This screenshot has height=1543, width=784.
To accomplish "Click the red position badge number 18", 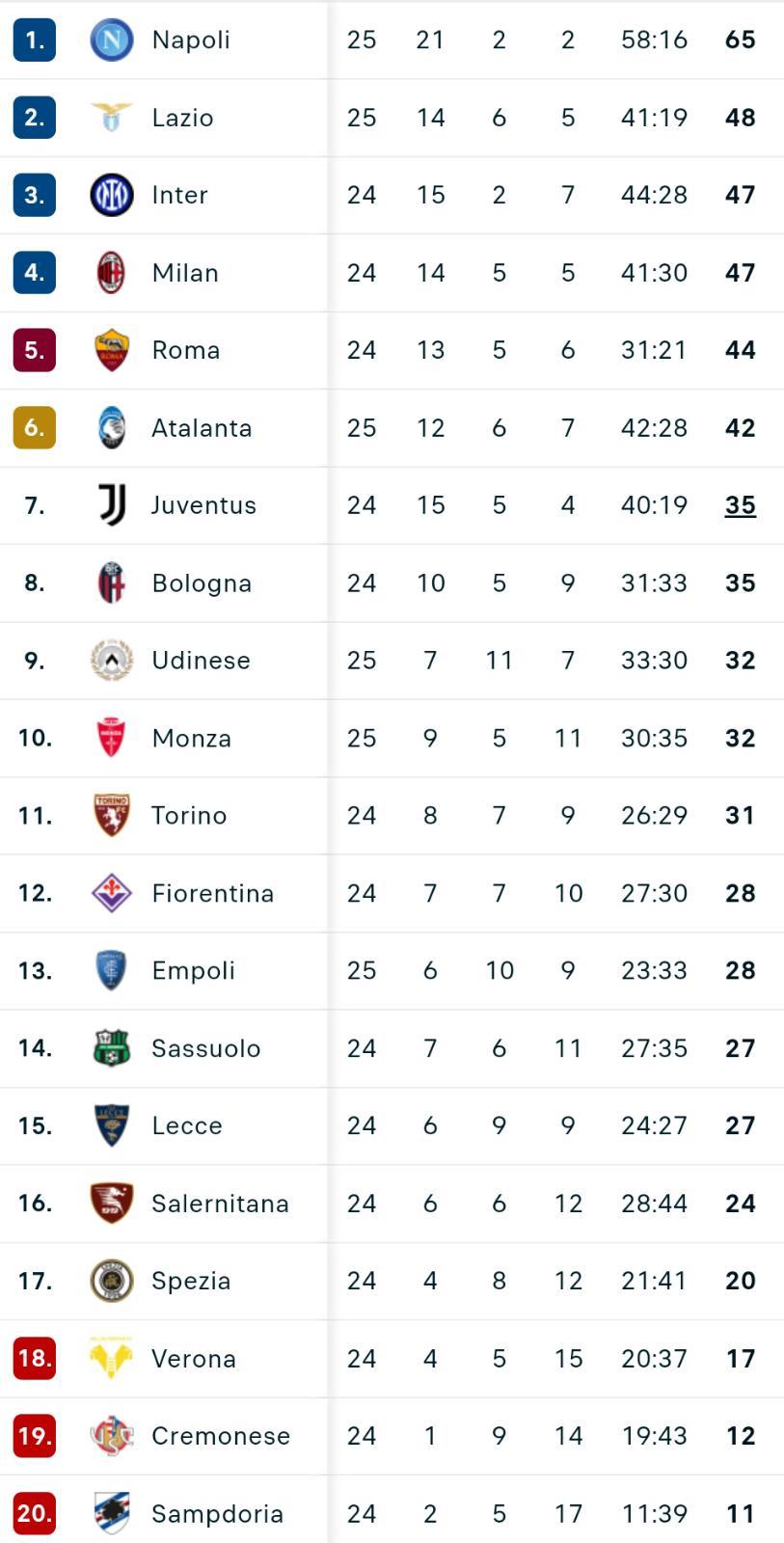I will pyautogui.click(x=35, y=1358).
